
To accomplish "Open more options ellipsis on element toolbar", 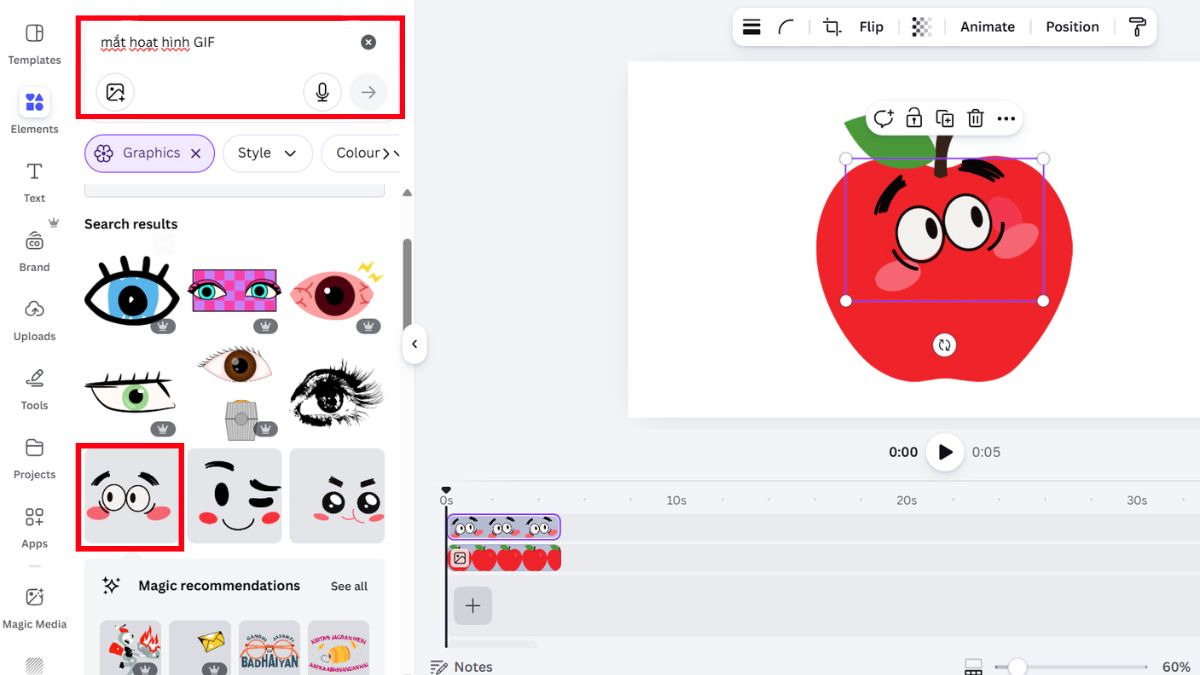I will 1006,119.
